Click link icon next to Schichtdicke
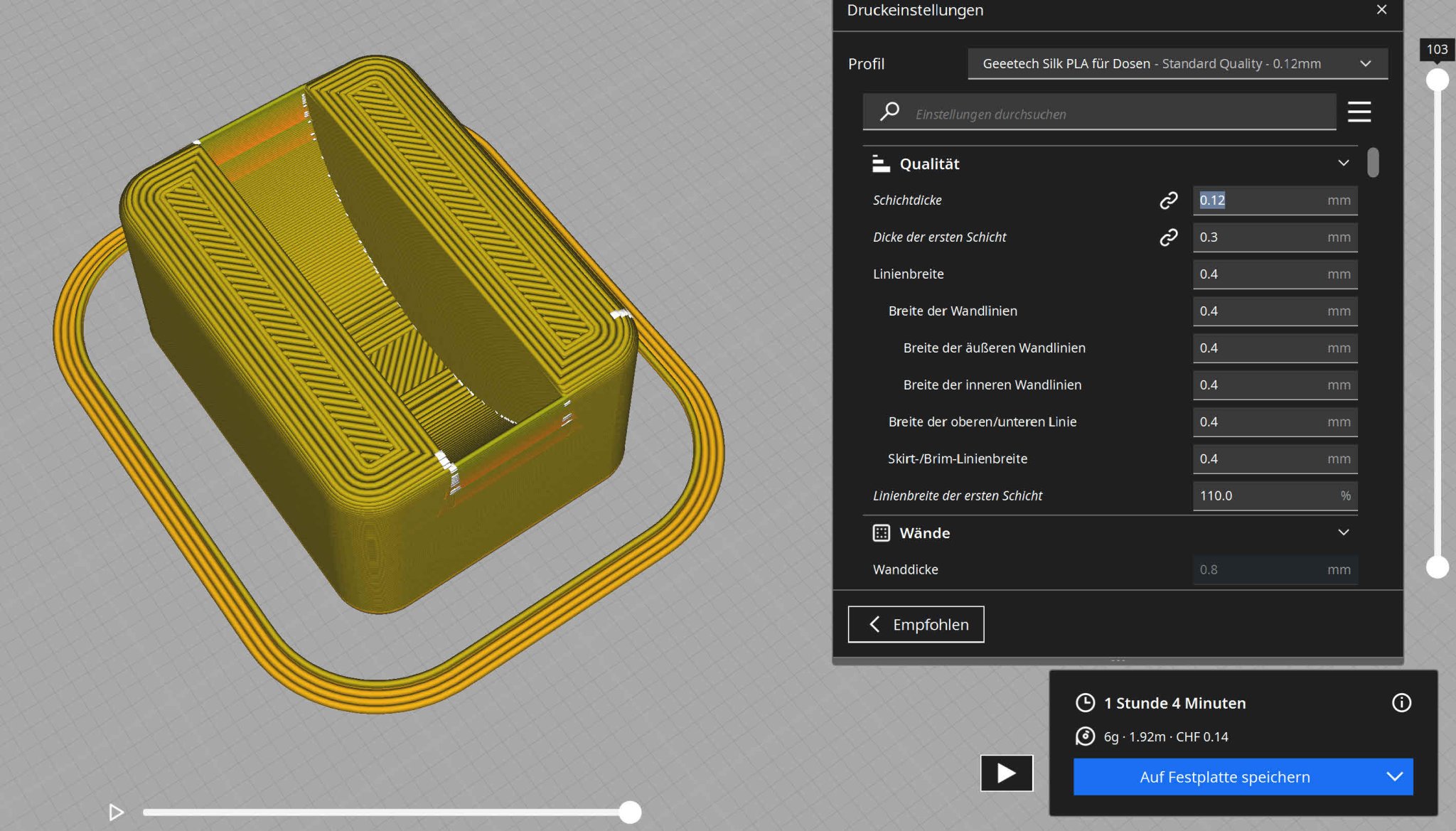1456x831 pixels. pos(1168,200)
